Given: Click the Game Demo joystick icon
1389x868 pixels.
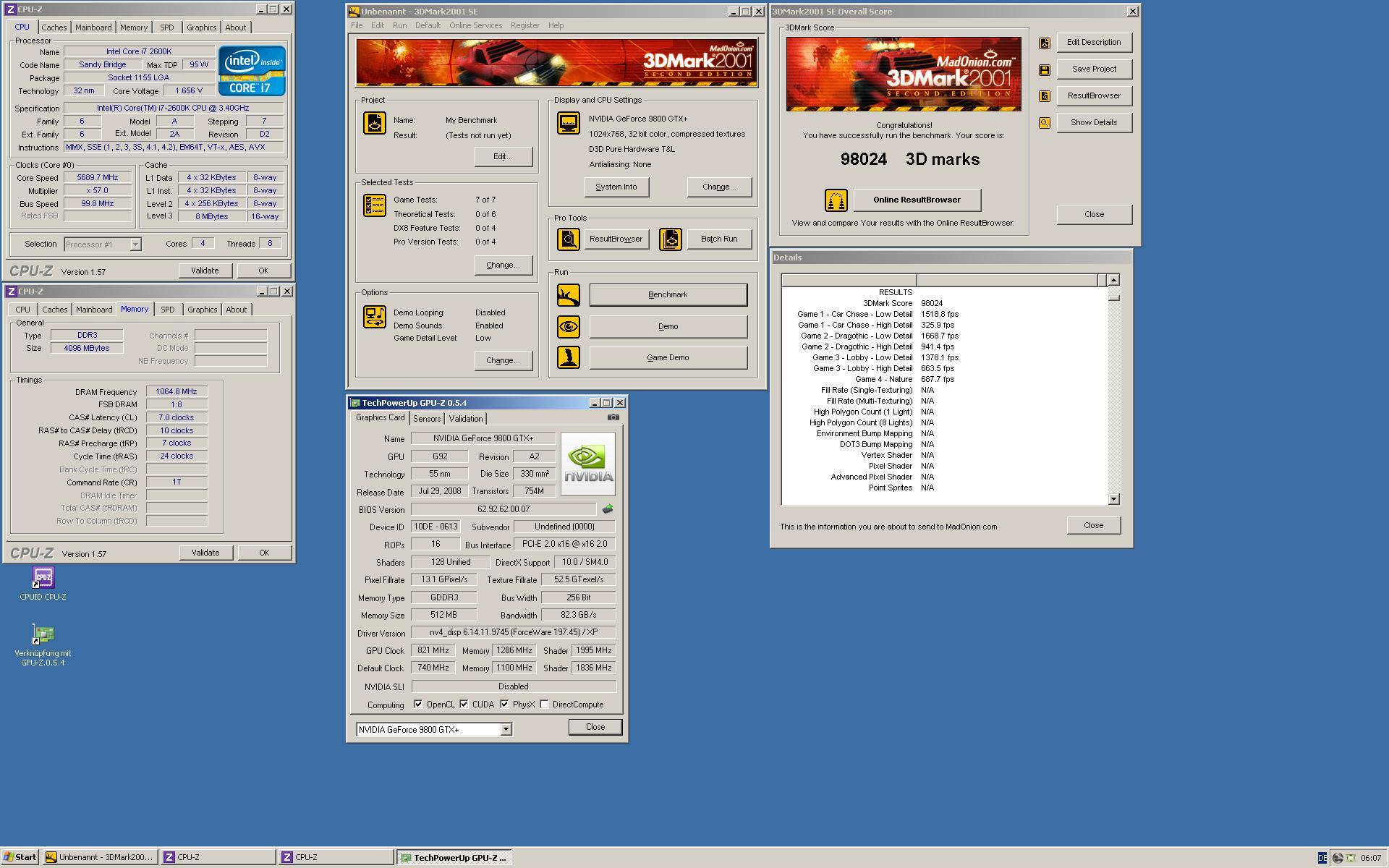Looking at the screenshot, I should pyautogui.click(x=568, y=357).
